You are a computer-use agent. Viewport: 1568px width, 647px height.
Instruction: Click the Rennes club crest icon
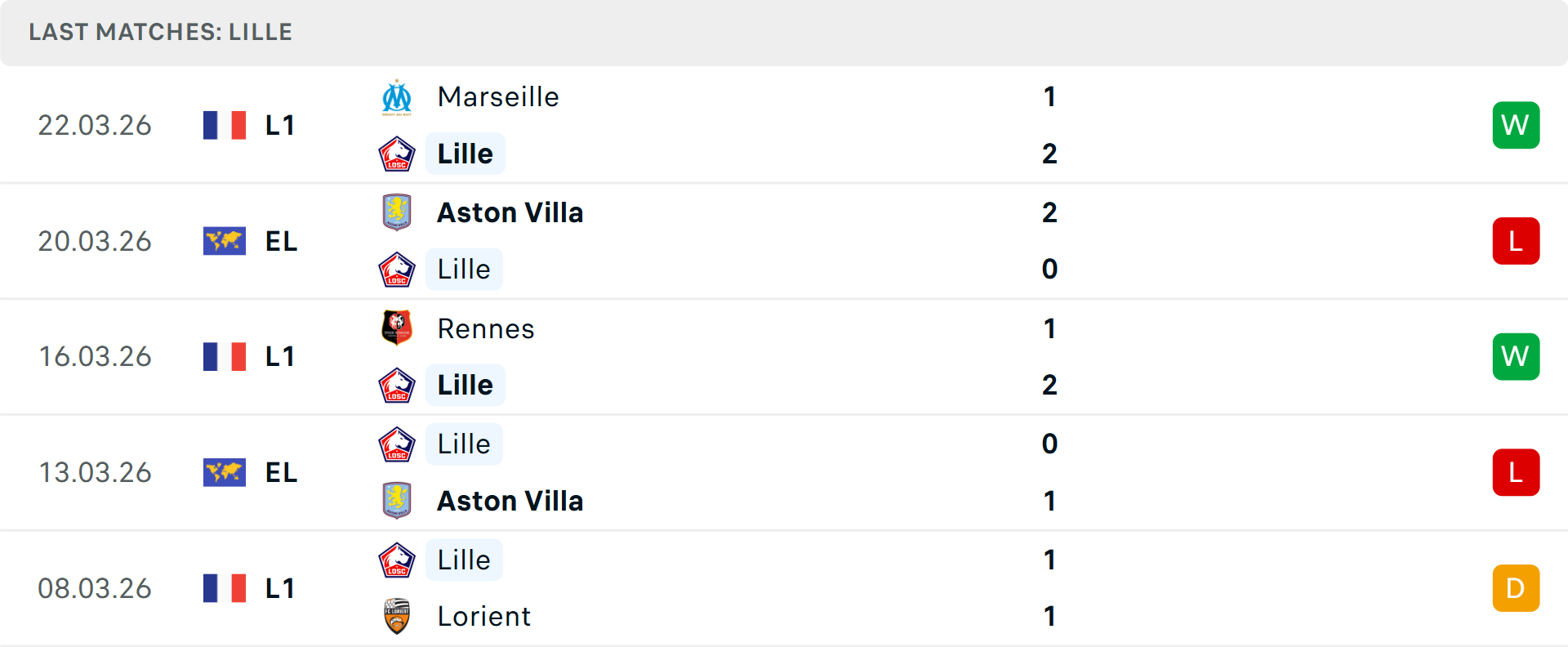click(397, 328)
